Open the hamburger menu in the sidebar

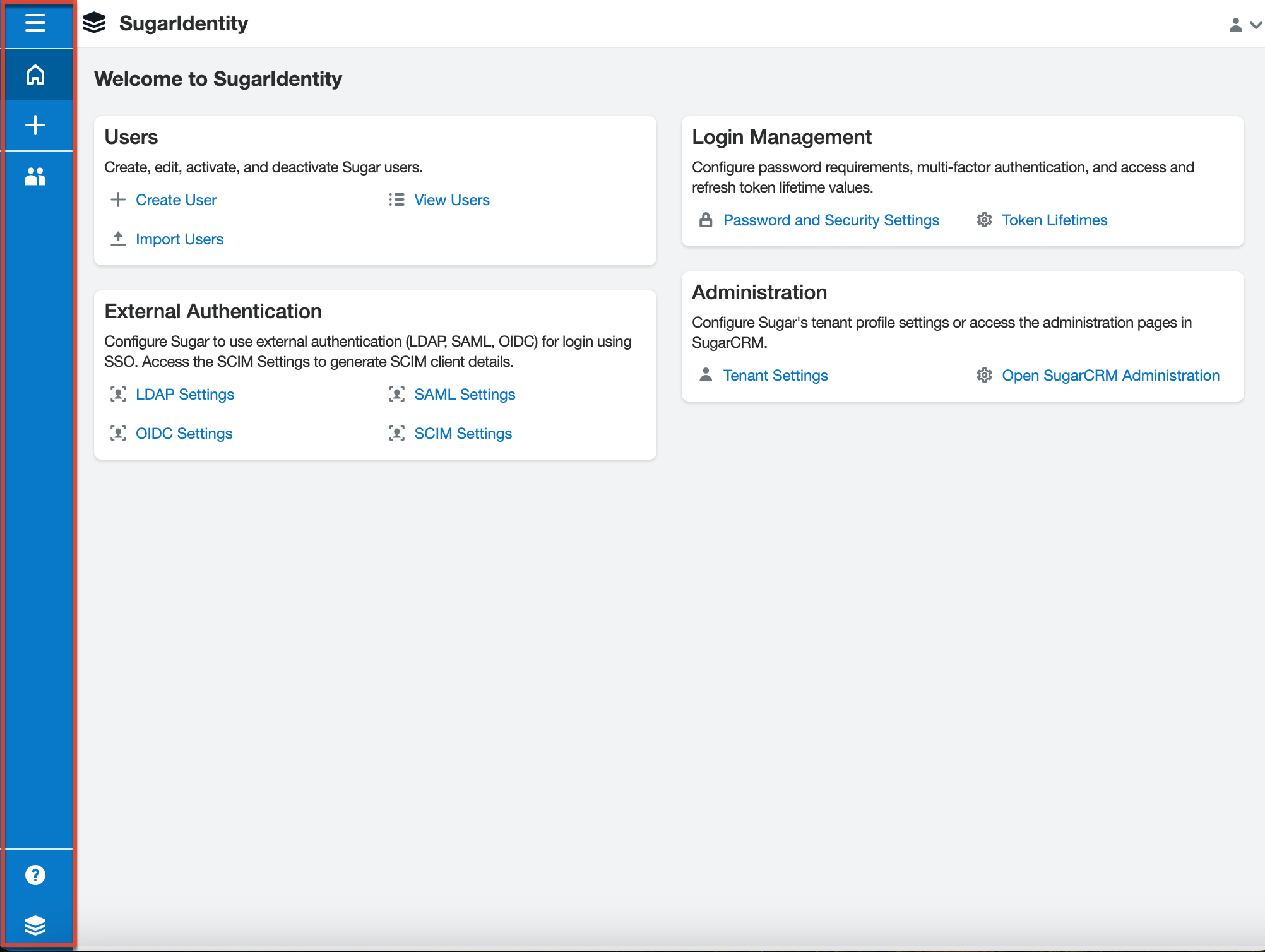point(35,23)
